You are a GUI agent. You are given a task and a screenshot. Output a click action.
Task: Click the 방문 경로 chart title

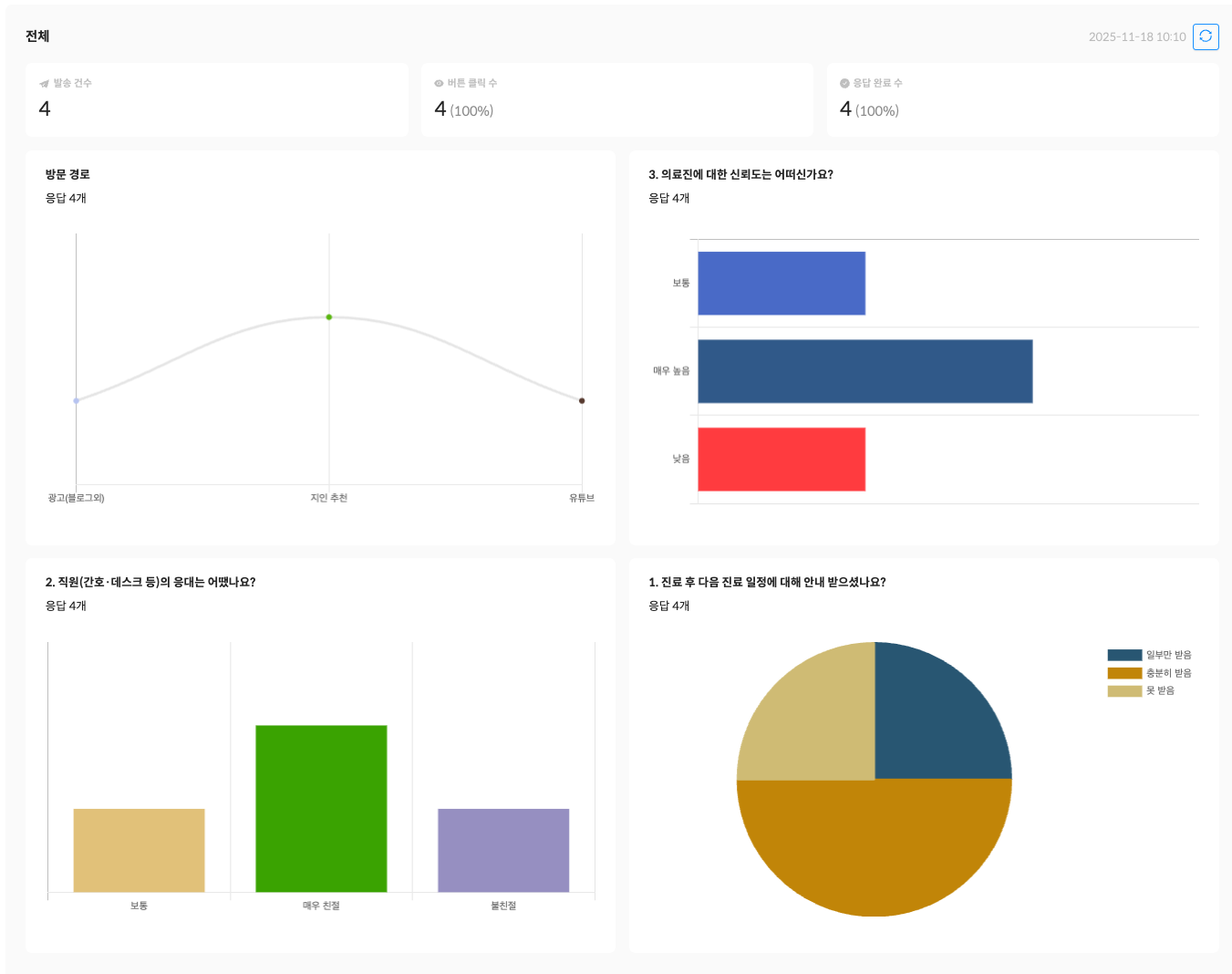click(67, 174)
